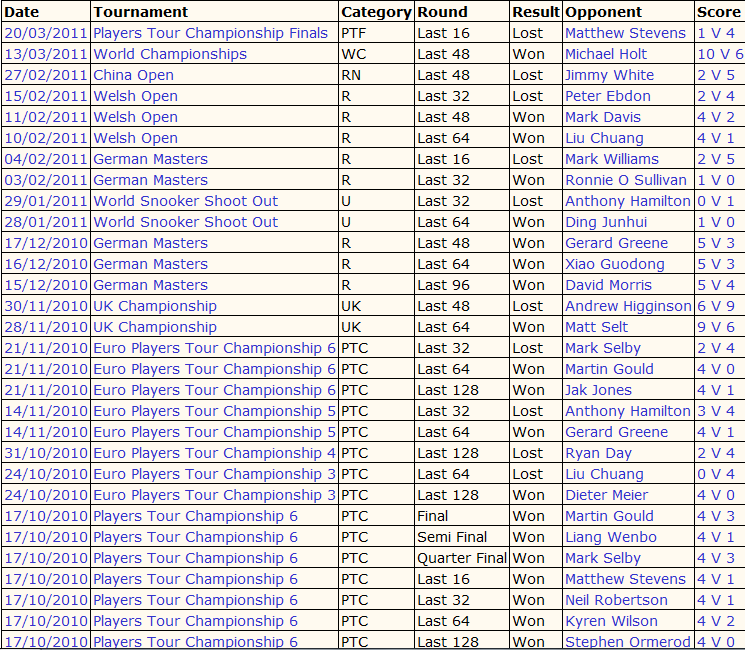This screenshot has height=652, width=749.
Task: Select the Quarter Final round cell
Action: [462, 558]
